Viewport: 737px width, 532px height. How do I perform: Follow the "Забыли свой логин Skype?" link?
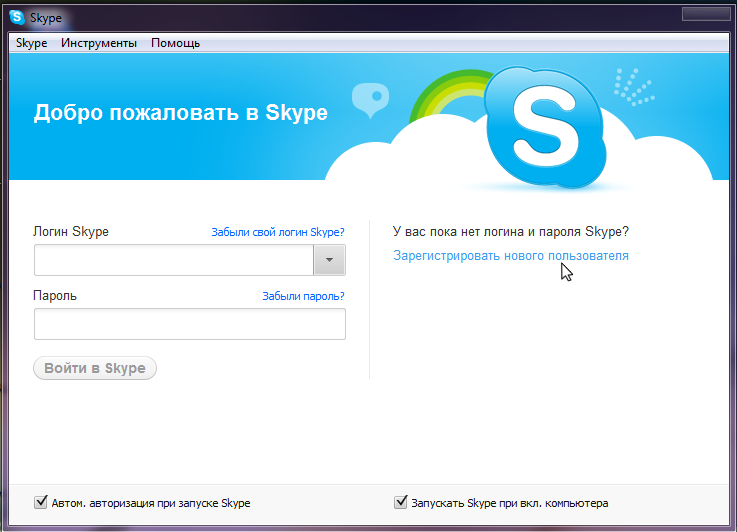coord(277,232)
